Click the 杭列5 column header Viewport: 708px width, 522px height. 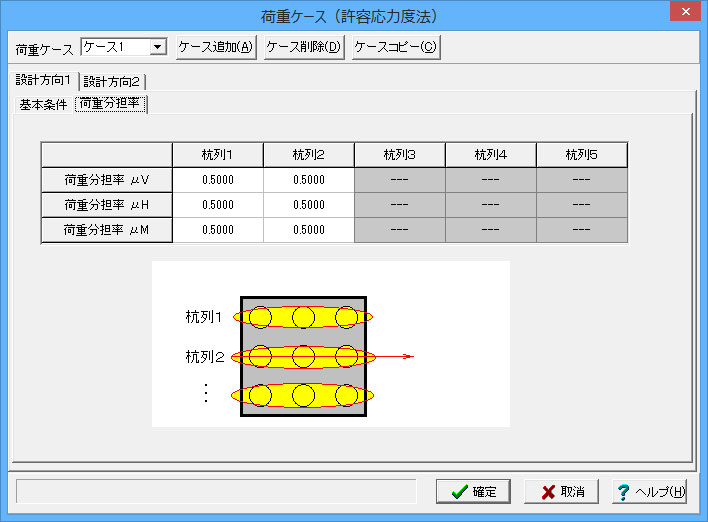(x=582, y=155)
